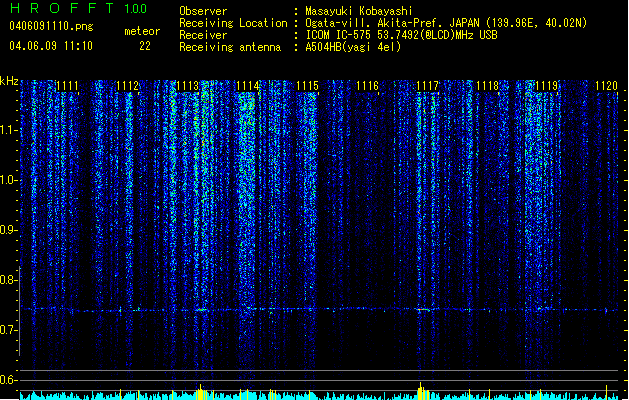The height and width of the screenshot is (400, 629).
Task: Click the 1113 time marker
Action: 188,86
